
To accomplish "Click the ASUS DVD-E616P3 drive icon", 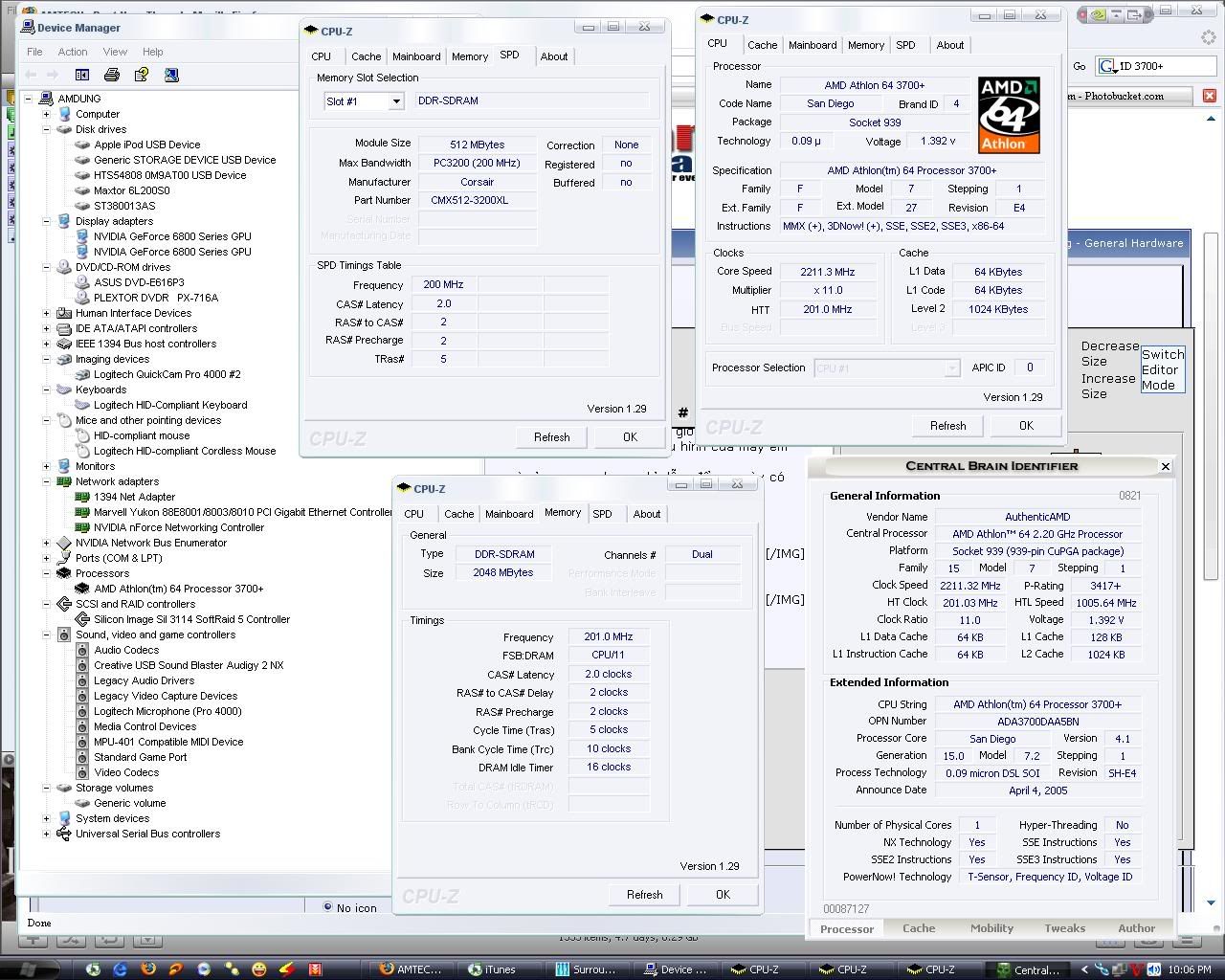I will pos(82,282).
